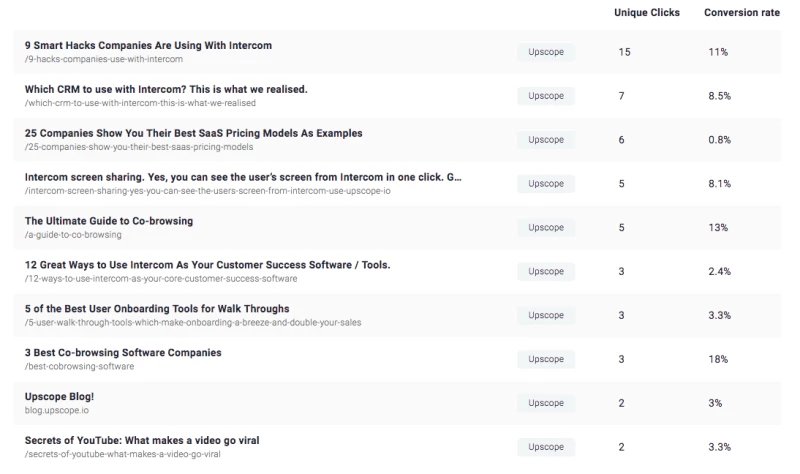This screenshot has height=474, width=800.
Task: Open '9 Smart Hacks Companies Are Using With Intercom'
Action: 148,46
